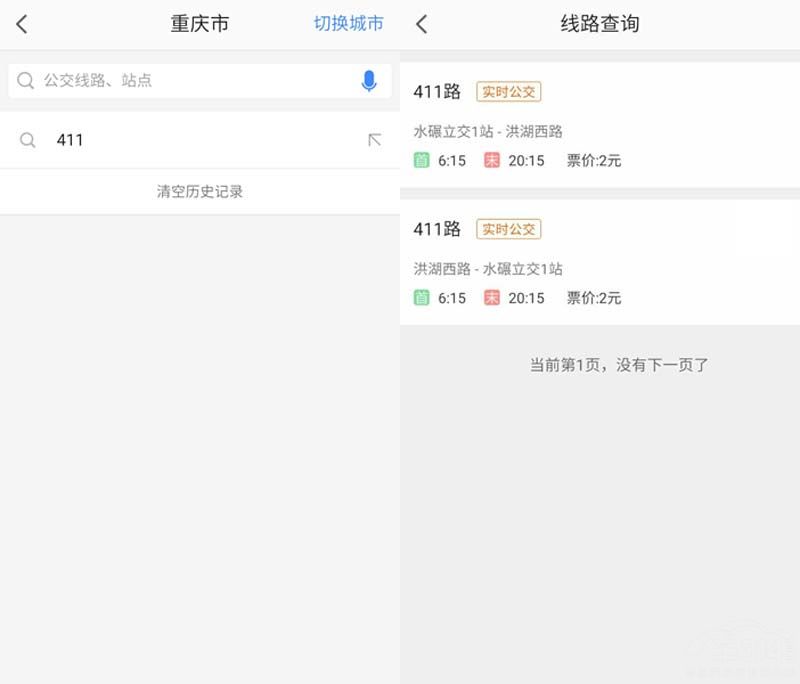The image size is (800, 684).
Task: Open the route 洪湖西路 - 水碾立交1站
Action: tap(488, 269)
